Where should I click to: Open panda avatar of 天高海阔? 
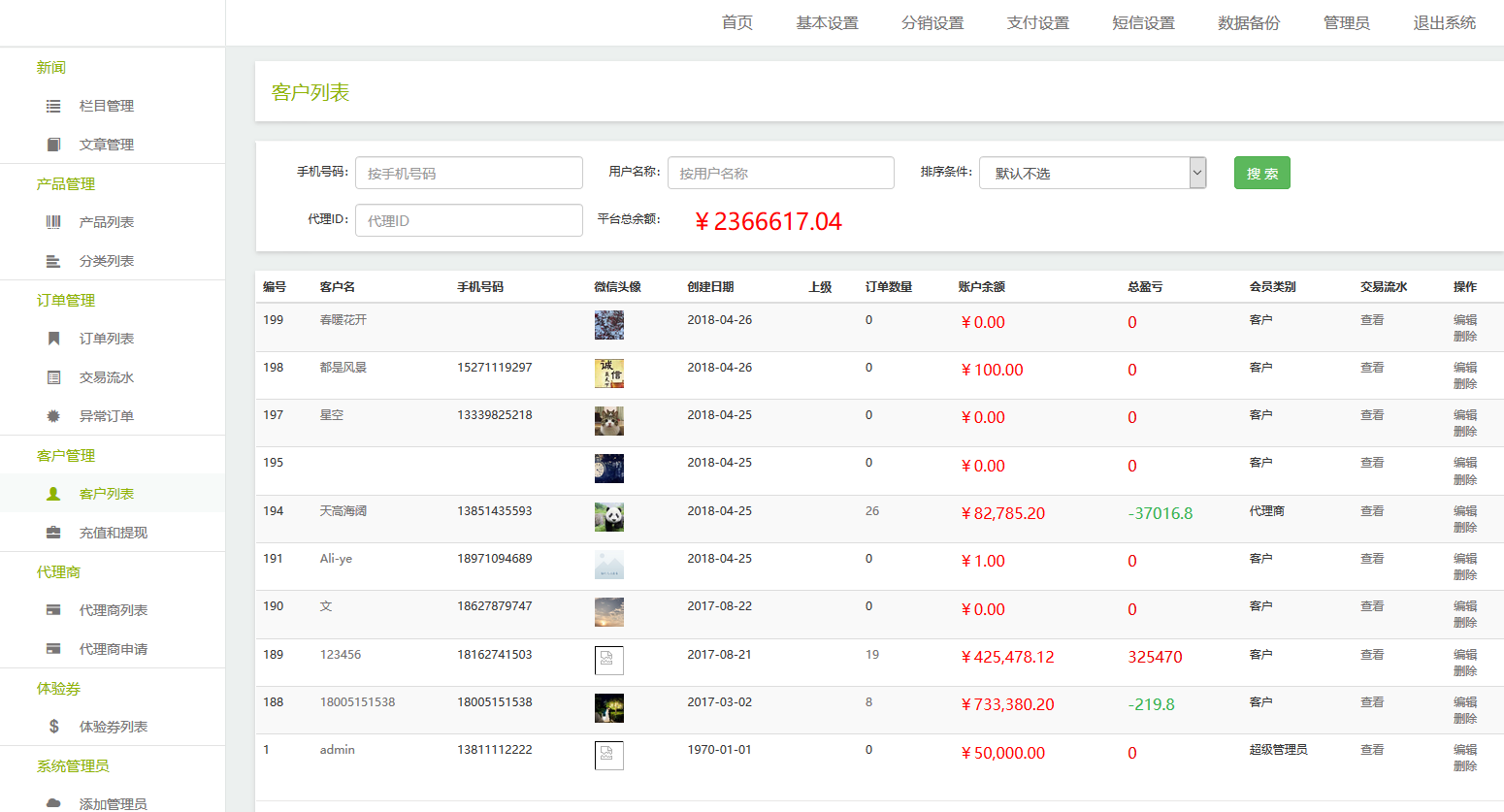pos(609,516)
